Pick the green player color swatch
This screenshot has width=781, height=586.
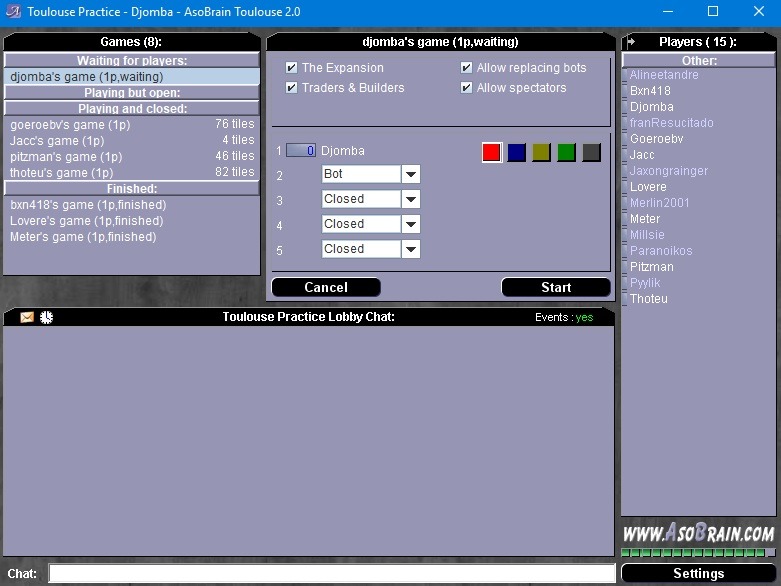click(566, 152)
